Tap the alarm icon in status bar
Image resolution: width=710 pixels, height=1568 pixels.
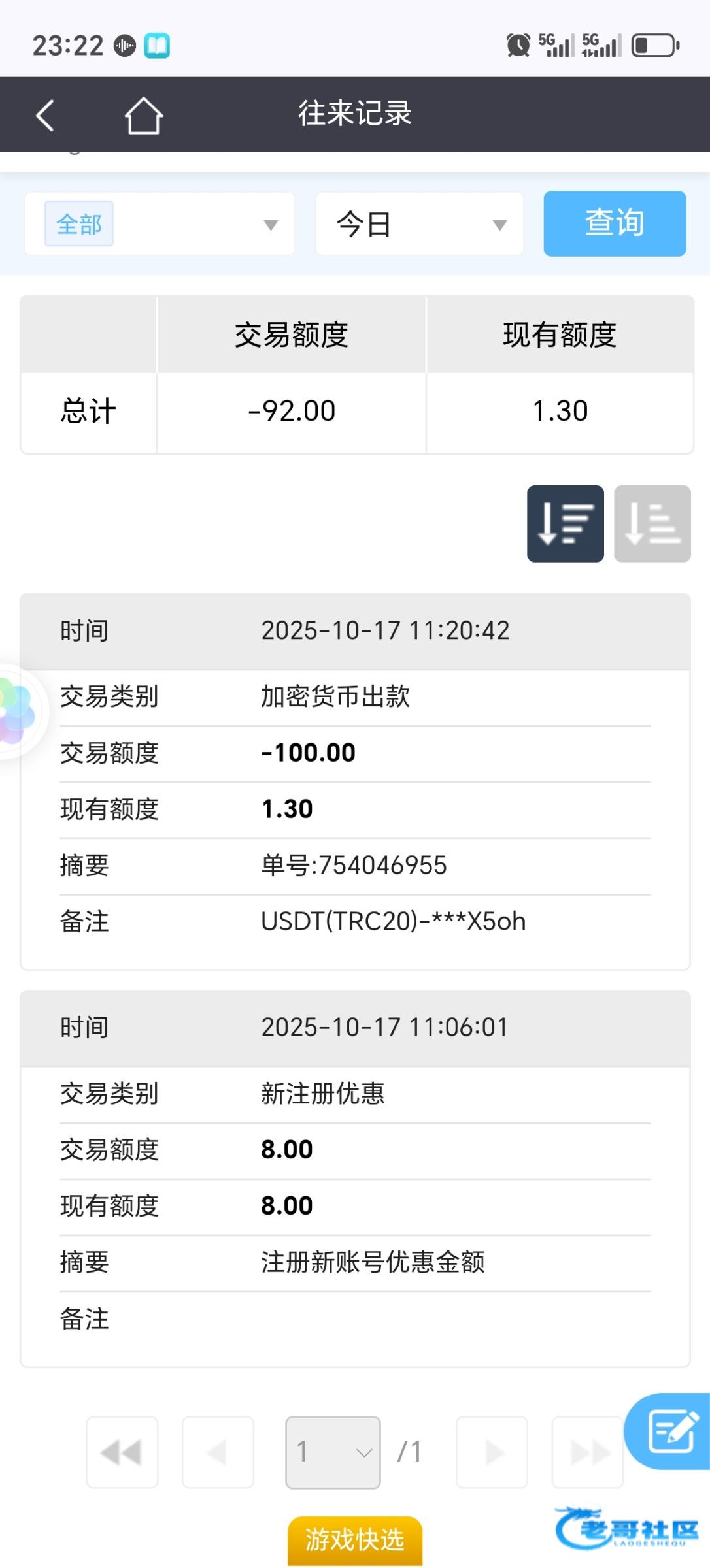coord(518,45)
